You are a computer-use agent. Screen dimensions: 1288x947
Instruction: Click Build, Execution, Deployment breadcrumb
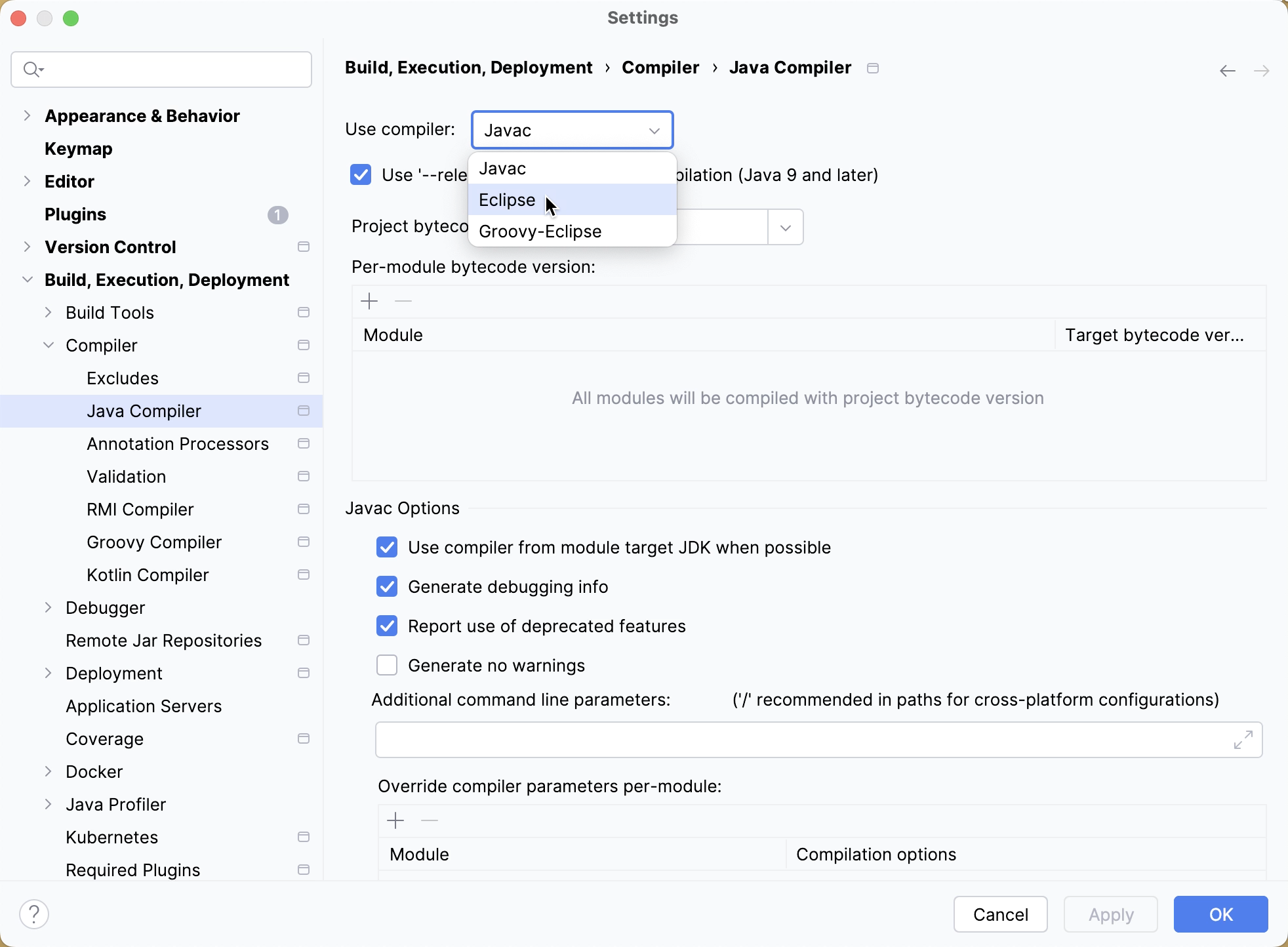(x=469, y=68)
